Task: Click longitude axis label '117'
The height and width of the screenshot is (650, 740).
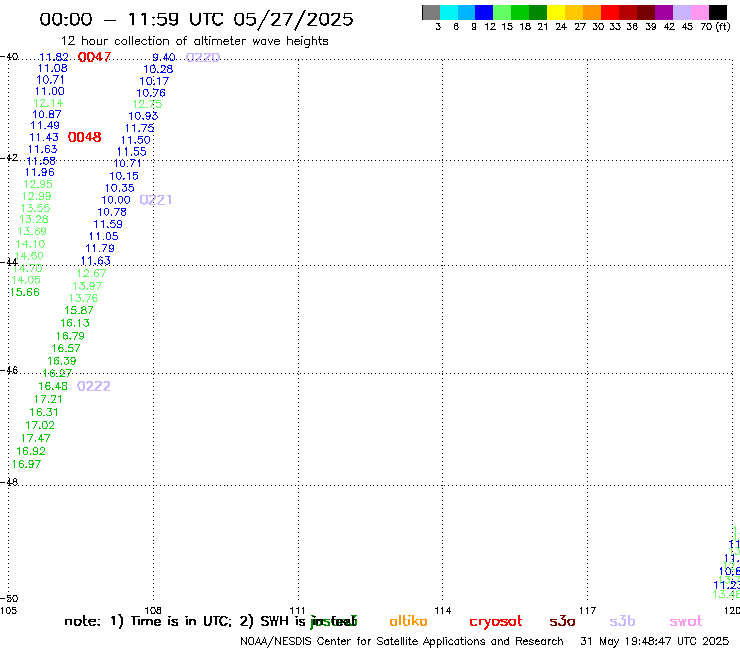Action: point(587,610)
